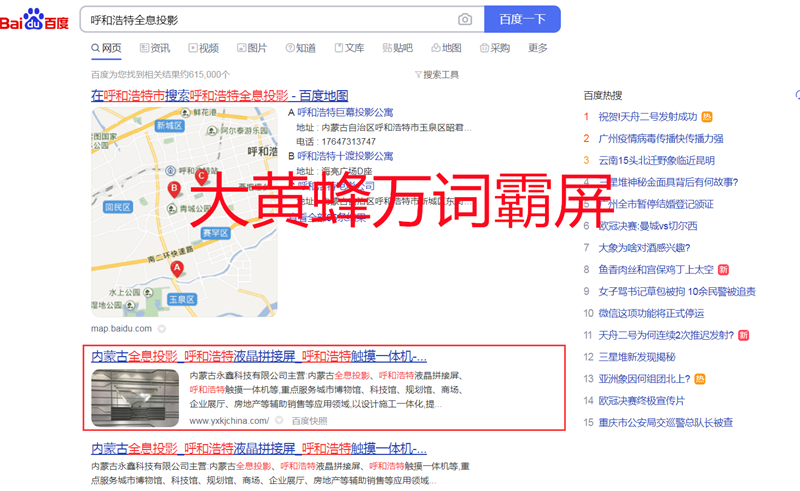Open hot search 女子骂书记草包被拘
The height and width of the screenshot is (491, 800).
coord(677,291)
